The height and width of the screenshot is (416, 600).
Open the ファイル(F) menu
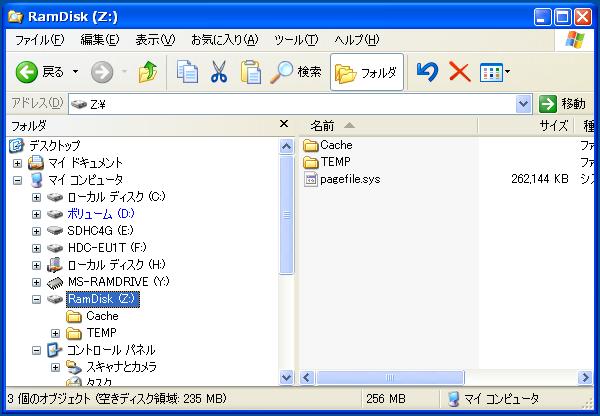(39, 39)
